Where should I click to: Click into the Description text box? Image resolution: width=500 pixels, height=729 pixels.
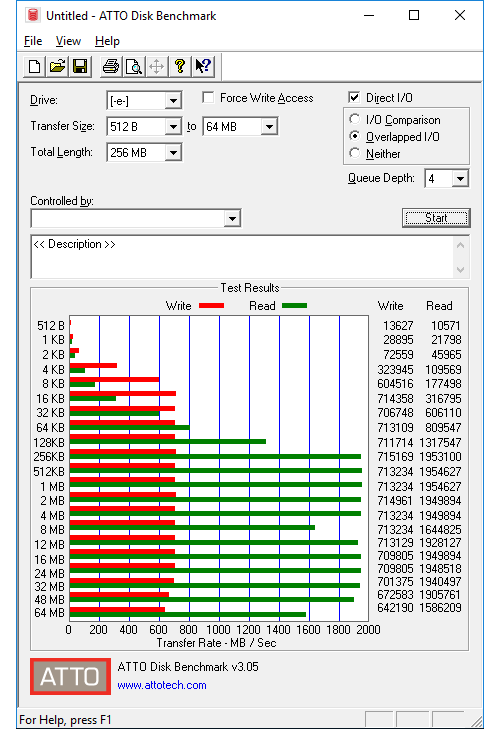point(242,257)
